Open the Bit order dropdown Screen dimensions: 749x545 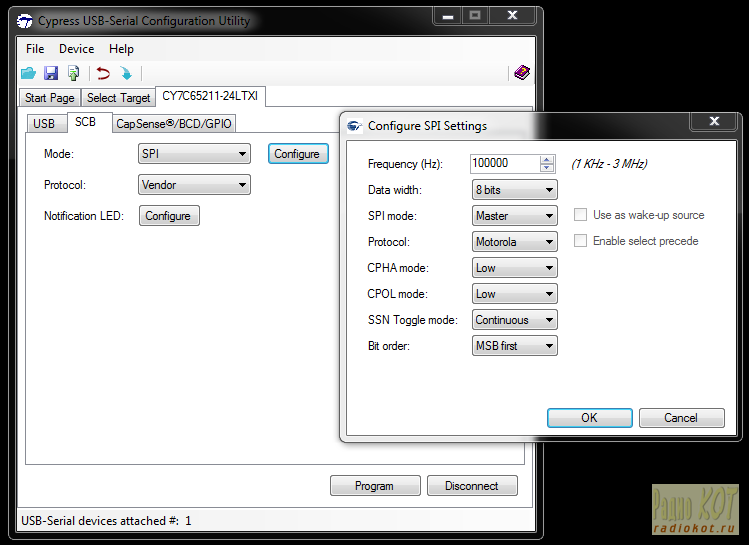[515, 346]
